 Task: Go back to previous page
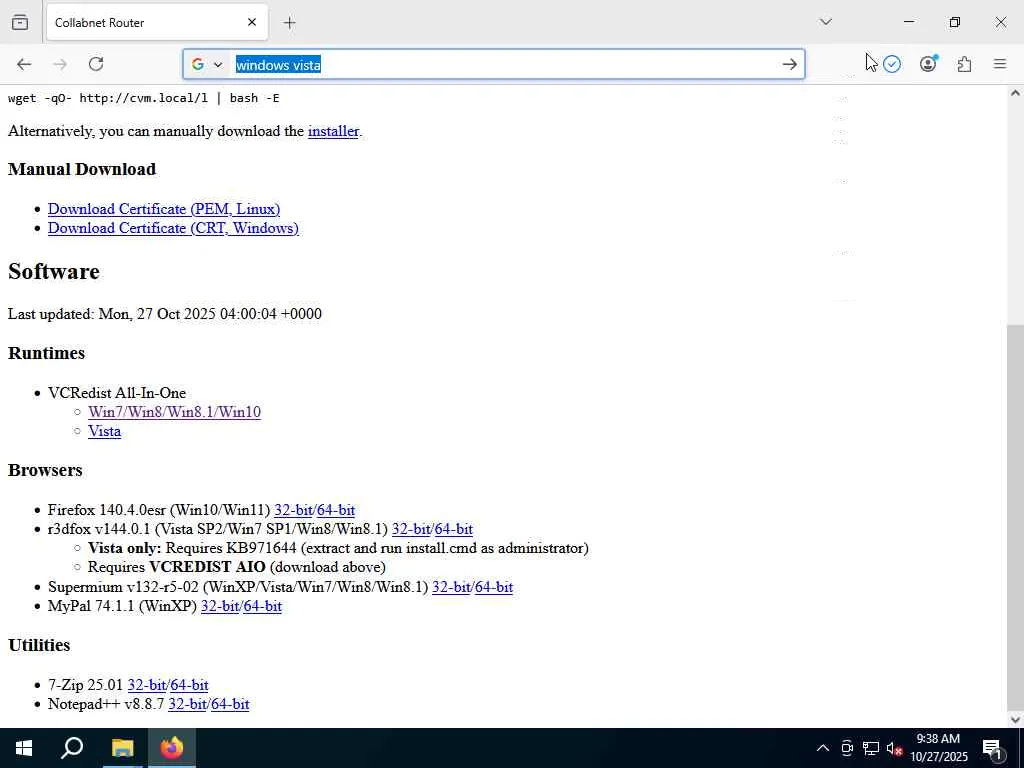point(24,64)
